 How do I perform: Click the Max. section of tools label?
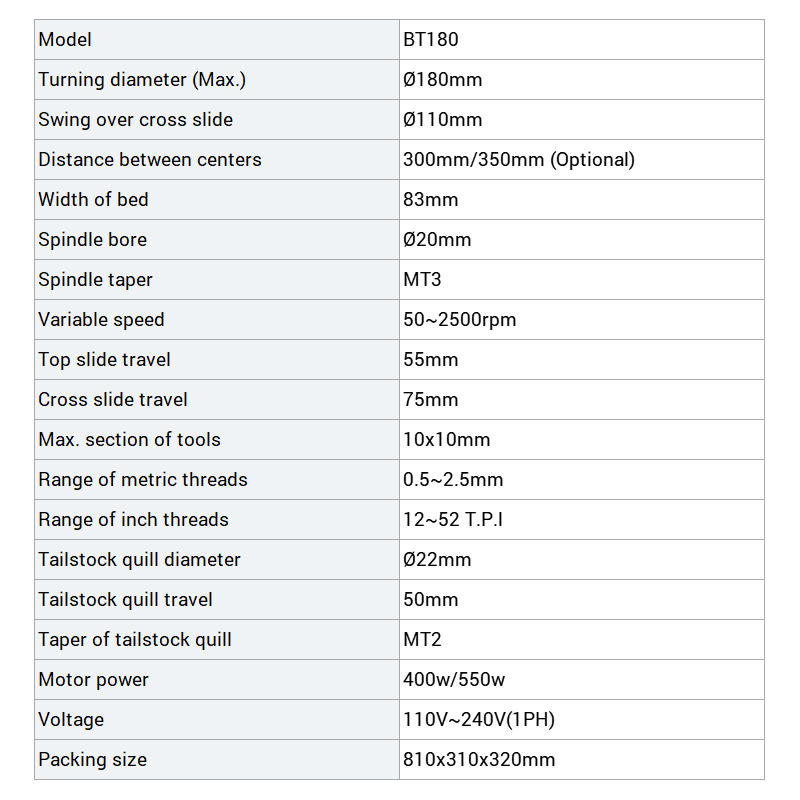(129, 439)
